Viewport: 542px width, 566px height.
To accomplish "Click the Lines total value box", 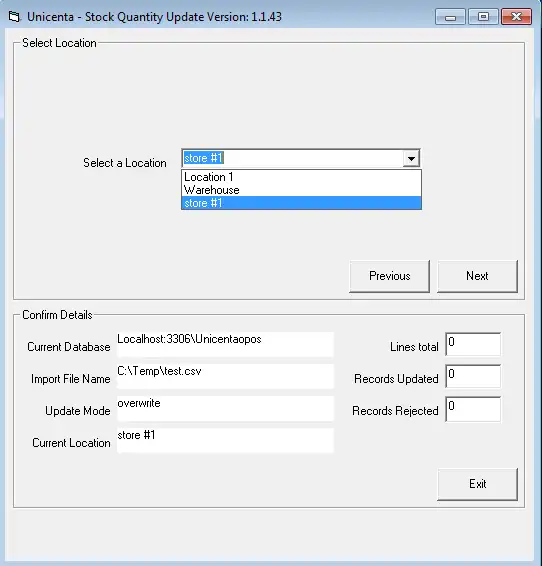I will point(473,344).
